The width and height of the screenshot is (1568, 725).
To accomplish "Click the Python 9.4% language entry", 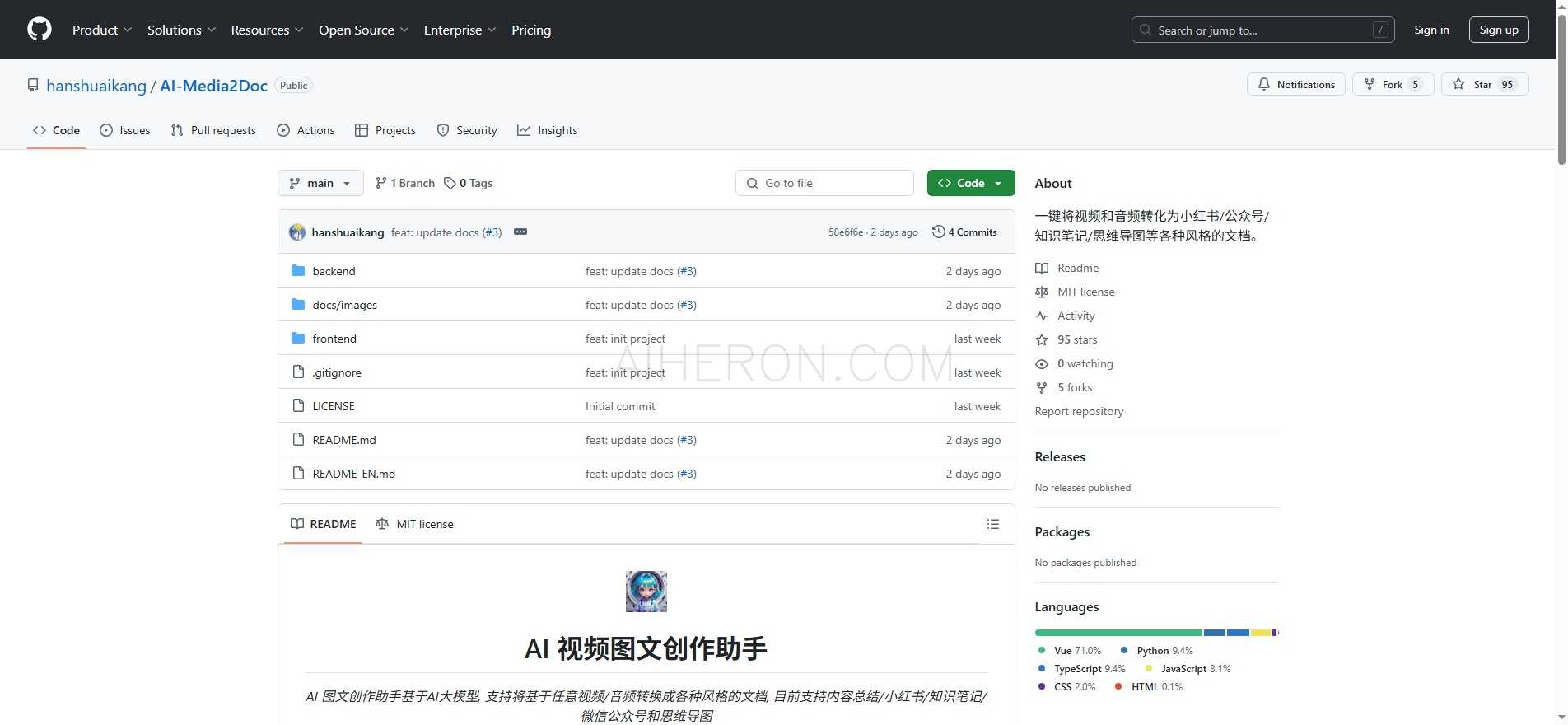I will [1157, 651].
